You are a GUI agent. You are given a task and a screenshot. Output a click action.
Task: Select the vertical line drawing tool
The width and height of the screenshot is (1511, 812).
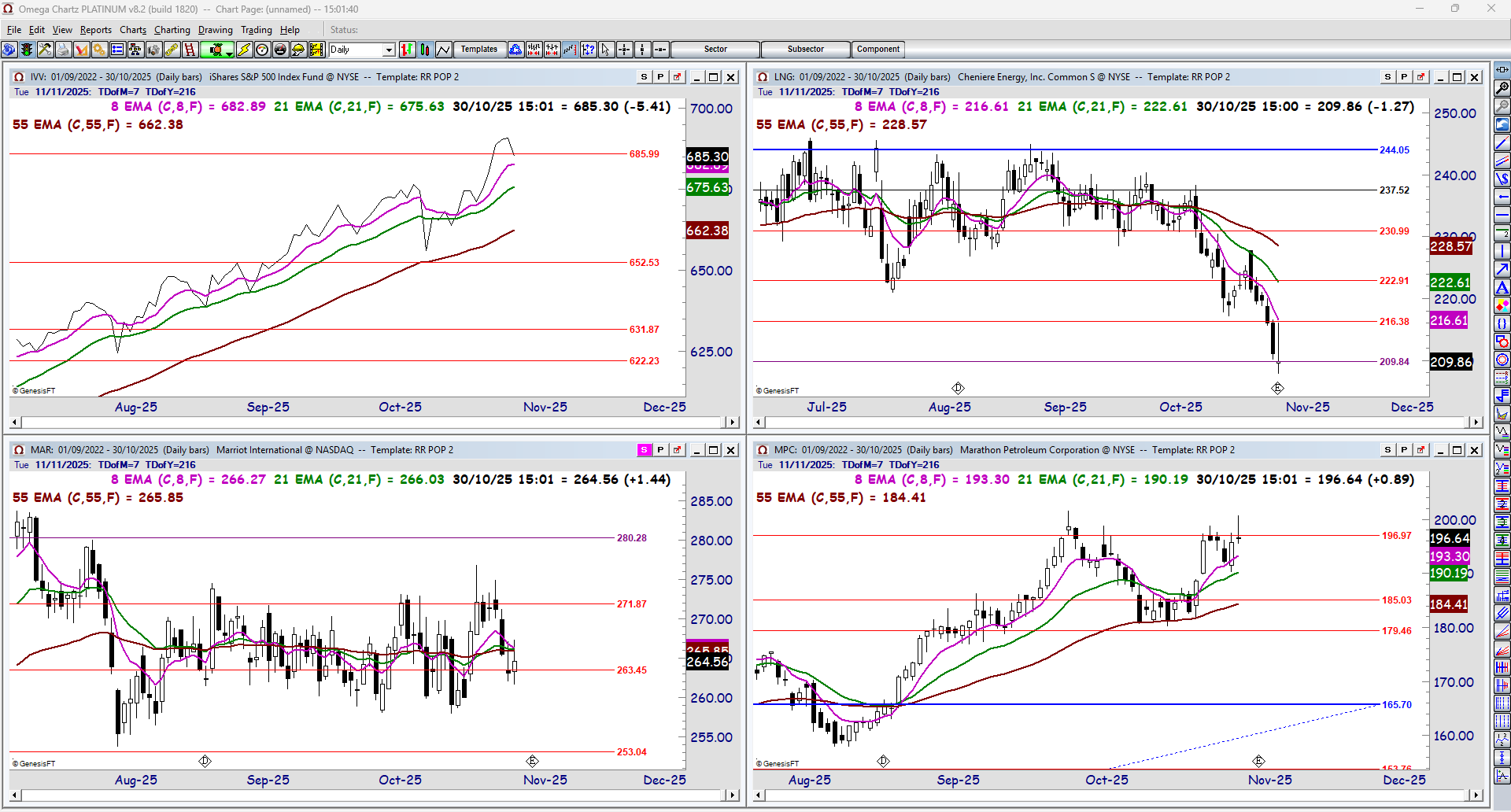coord(1502,252)
